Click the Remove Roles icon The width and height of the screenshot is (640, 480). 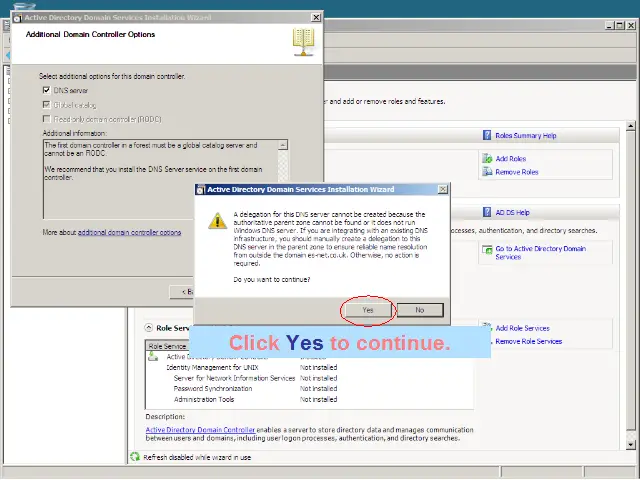click(x=487, y=172)
